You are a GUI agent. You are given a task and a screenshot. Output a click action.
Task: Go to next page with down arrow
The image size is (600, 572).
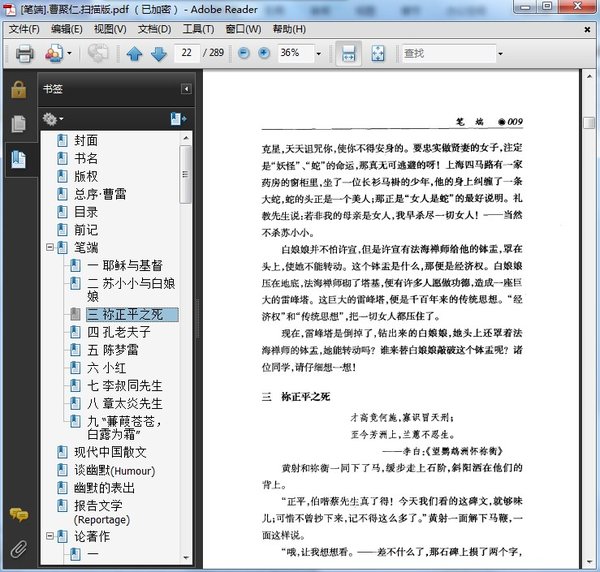[158, 53]
